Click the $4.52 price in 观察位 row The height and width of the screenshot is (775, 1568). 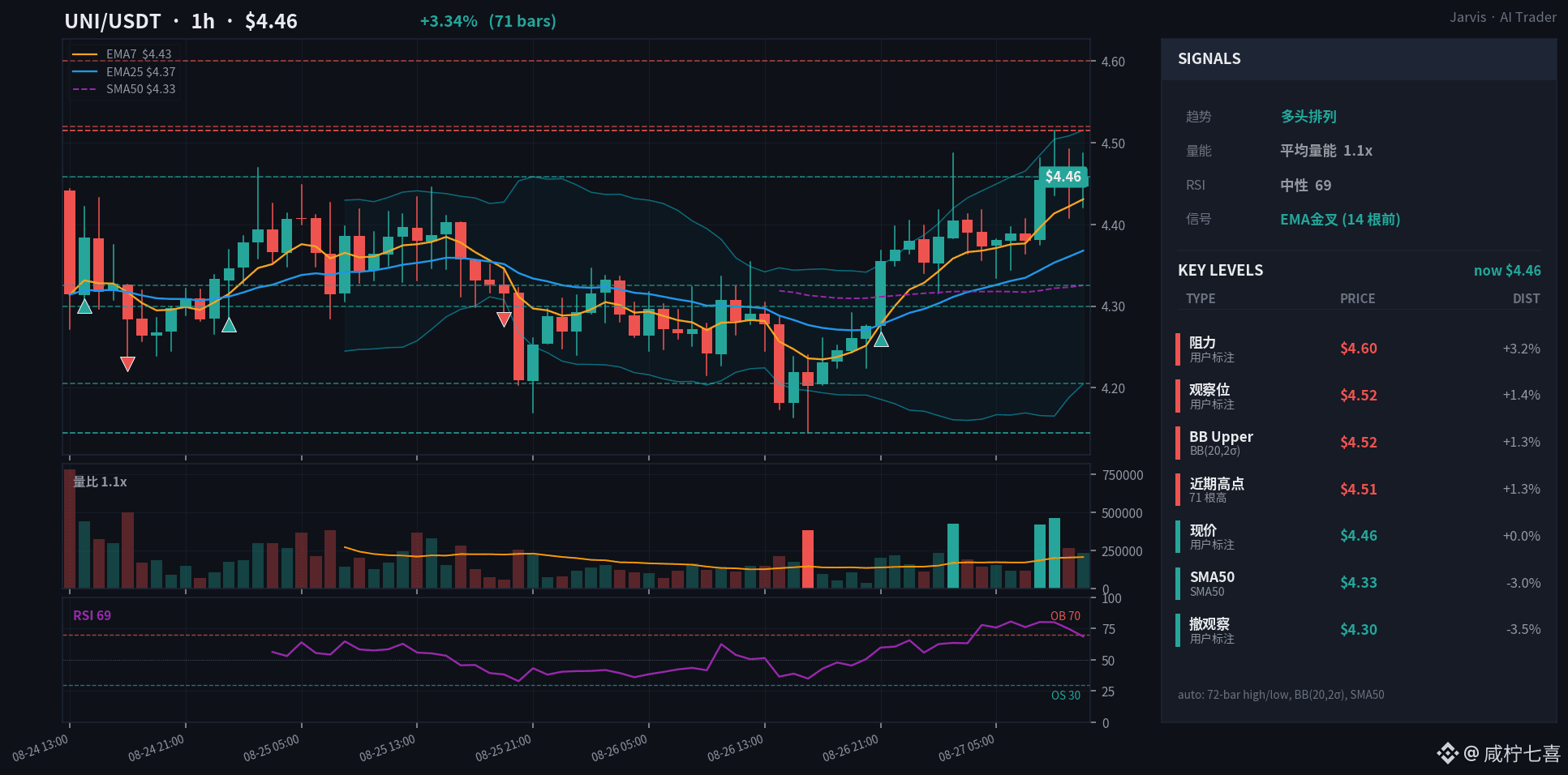pyautogui.click(x=1359, y=396)
